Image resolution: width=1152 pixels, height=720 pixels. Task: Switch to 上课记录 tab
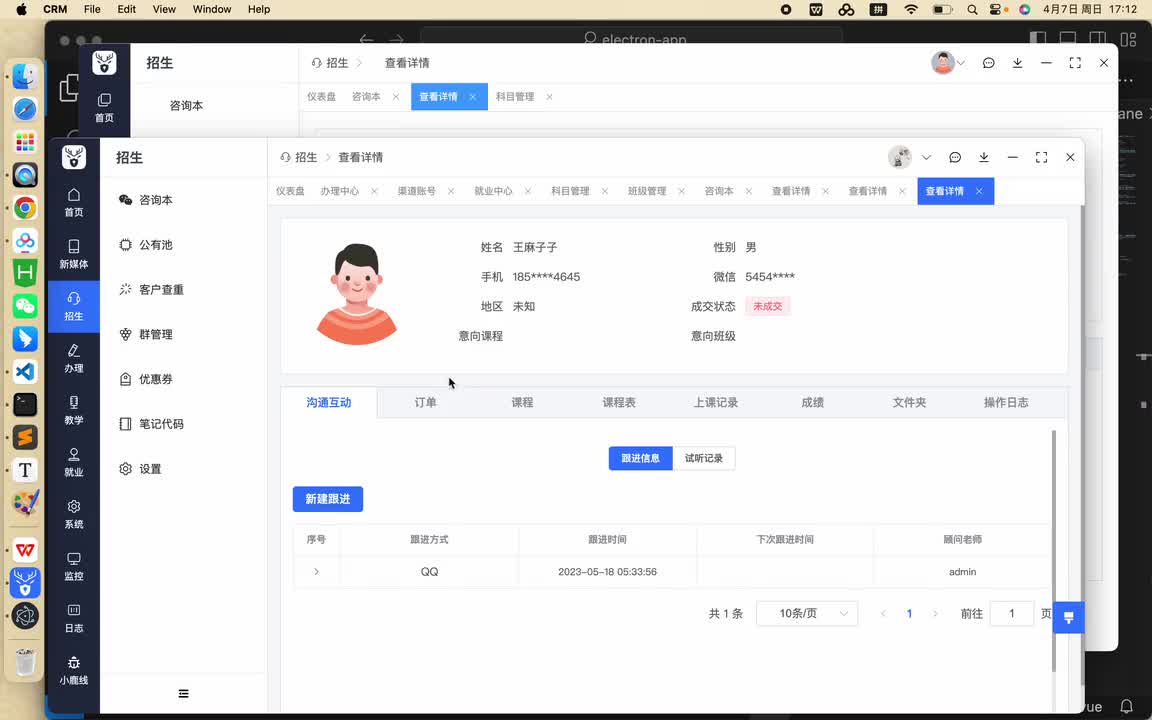click(716, 403)
